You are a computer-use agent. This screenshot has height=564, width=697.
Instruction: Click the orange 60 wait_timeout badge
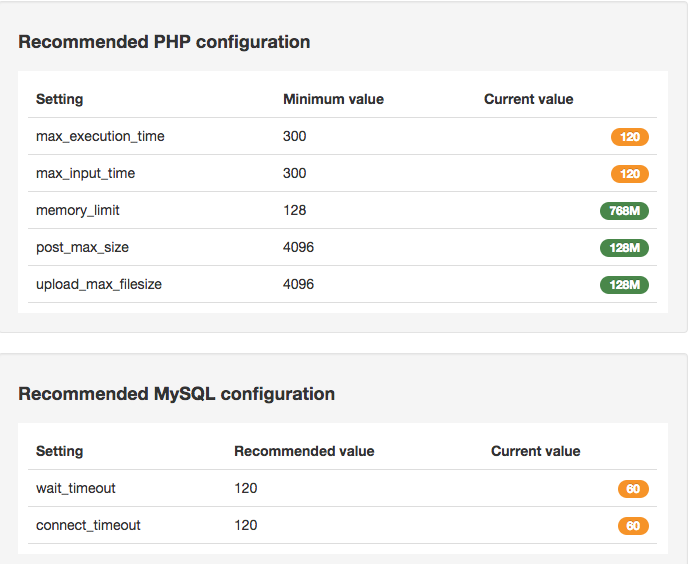pyautogui.click(x=633, y=489)
